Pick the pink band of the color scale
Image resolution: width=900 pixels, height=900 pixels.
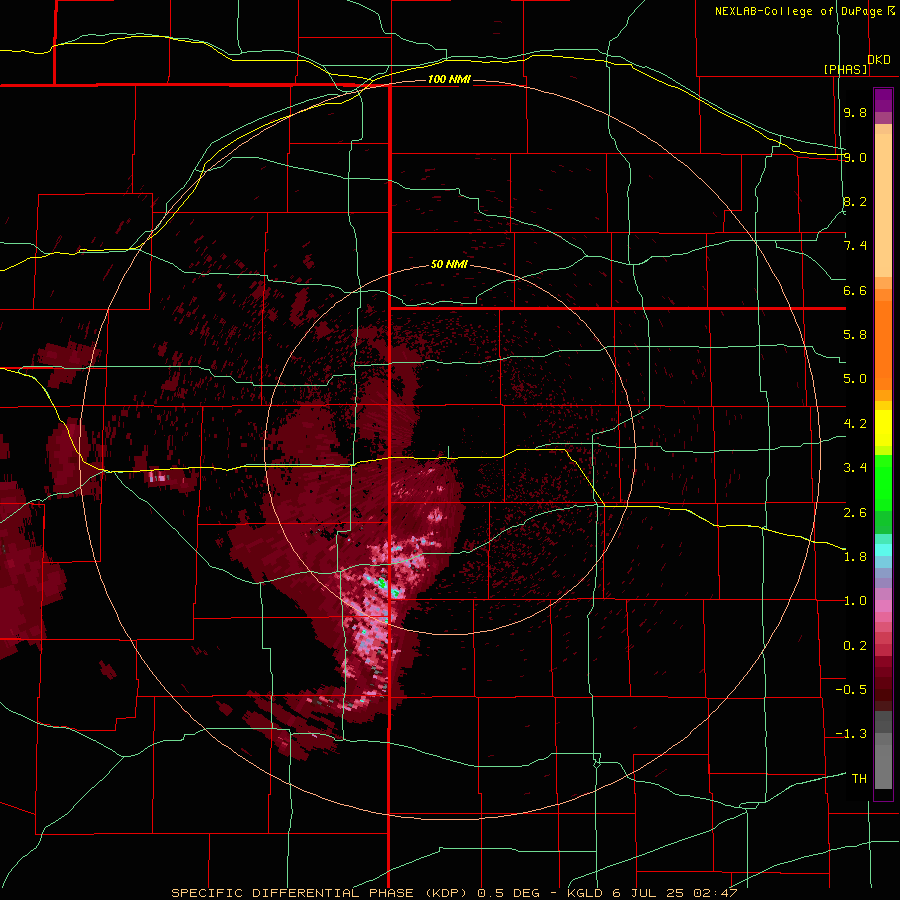point(883,606)
